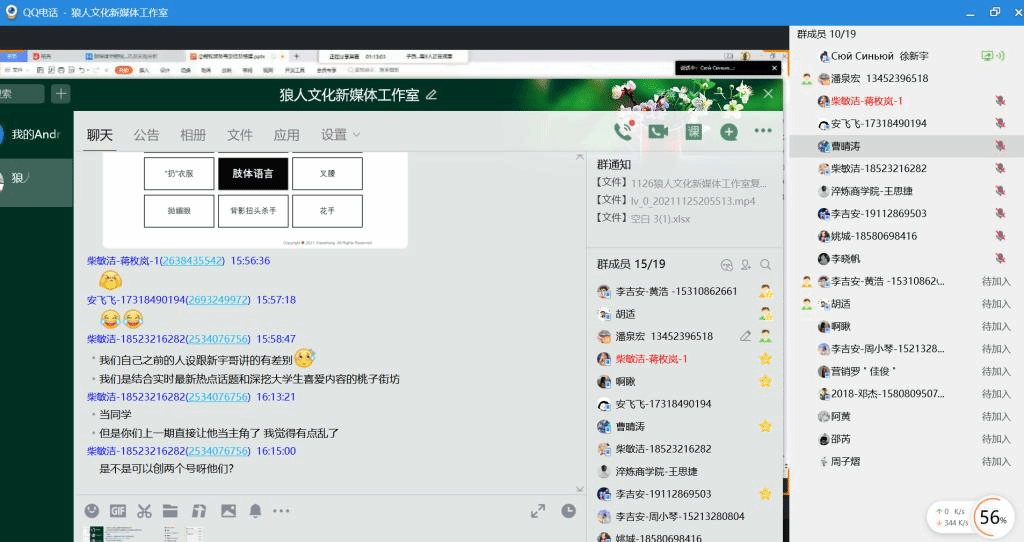Image resolution: width=1024 pixels, height=542 pixels.
Task: Click the search members magnifier icon
Action: [x=765, y=265]
